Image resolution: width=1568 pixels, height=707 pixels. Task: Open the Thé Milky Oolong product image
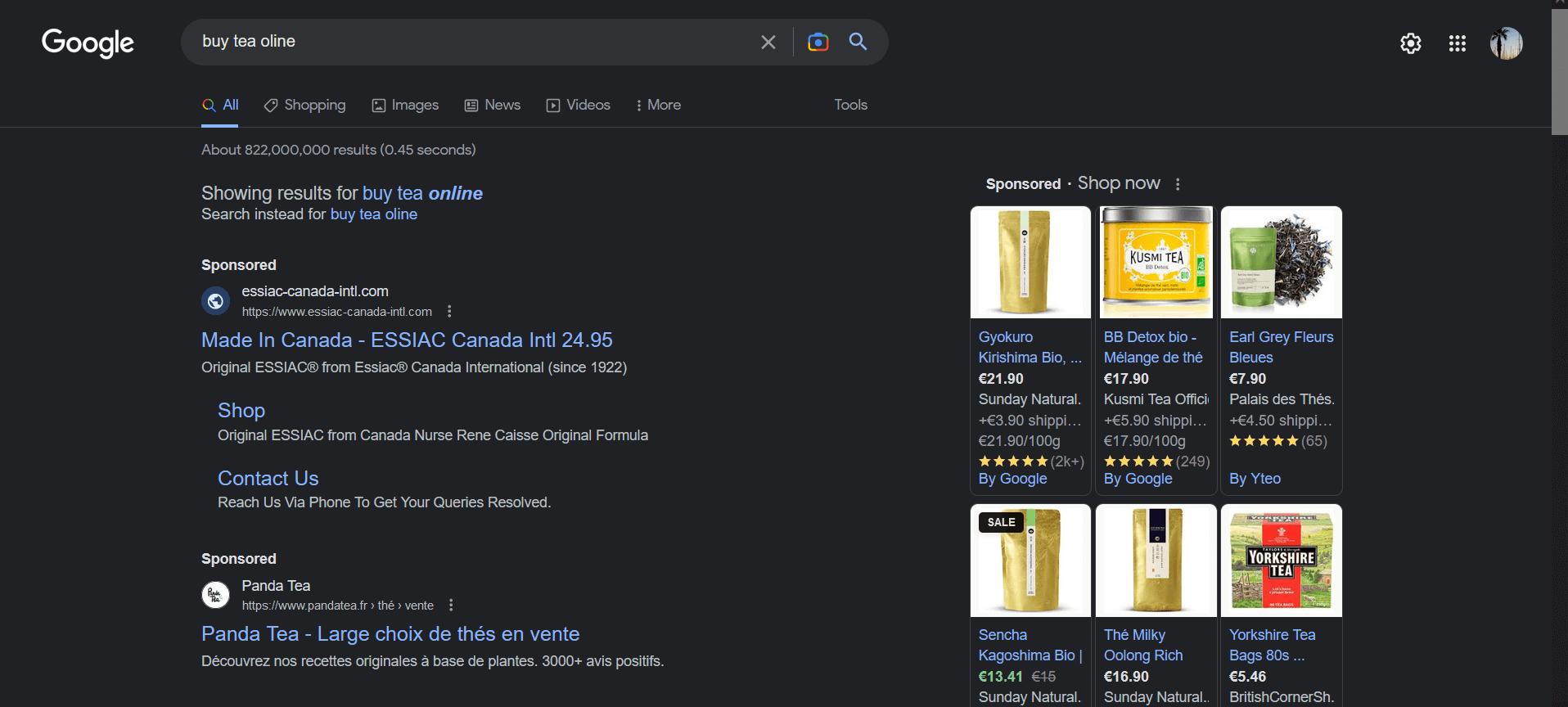[1156, 561]
